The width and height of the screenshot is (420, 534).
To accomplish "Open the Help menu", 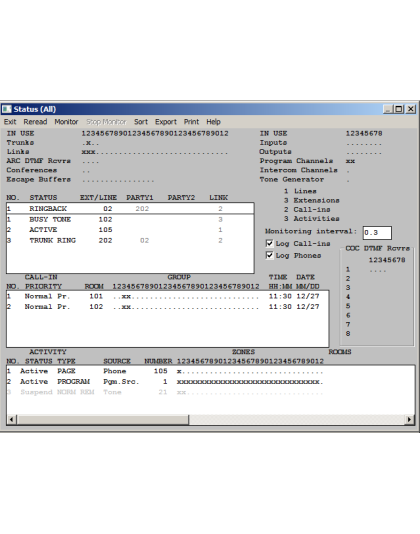I will point(213,122).
